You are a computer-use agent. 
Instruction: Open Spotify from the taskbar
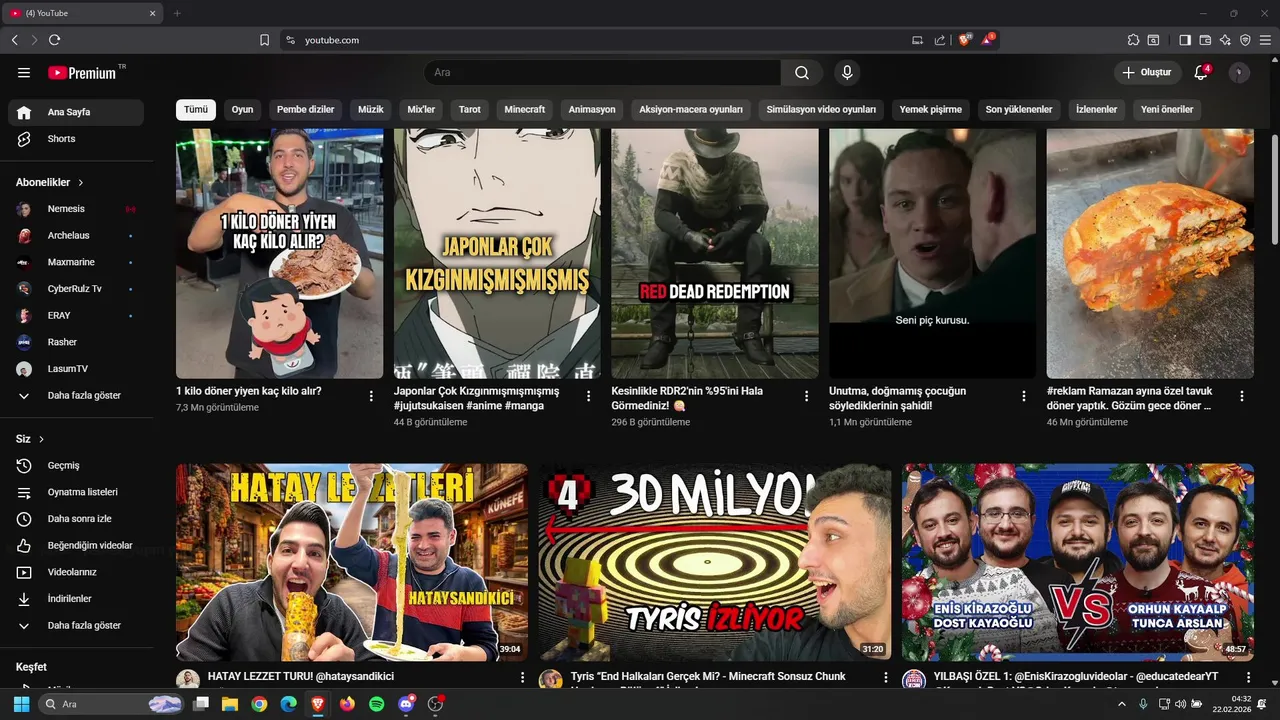pyautogui.click(x=376, y=704)
